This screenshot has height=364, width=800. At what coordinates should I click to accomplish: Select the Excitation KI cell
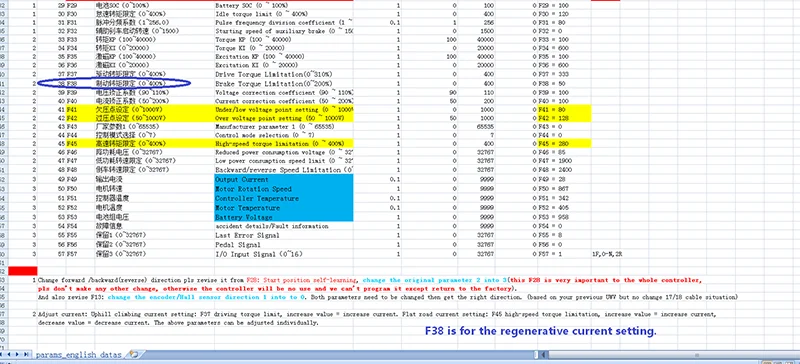point(283,65)
